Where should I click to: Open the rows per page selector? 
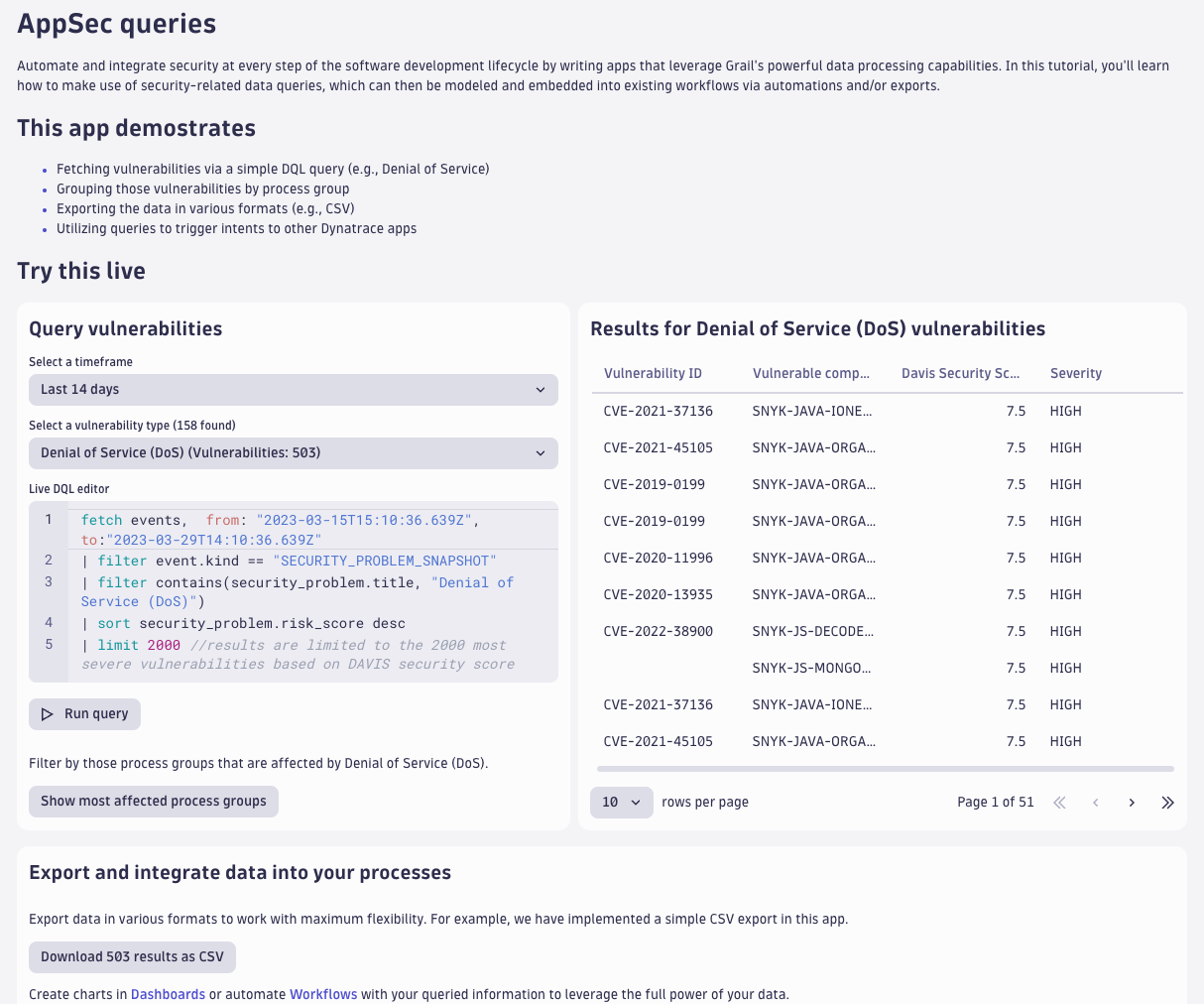[622, 803]
